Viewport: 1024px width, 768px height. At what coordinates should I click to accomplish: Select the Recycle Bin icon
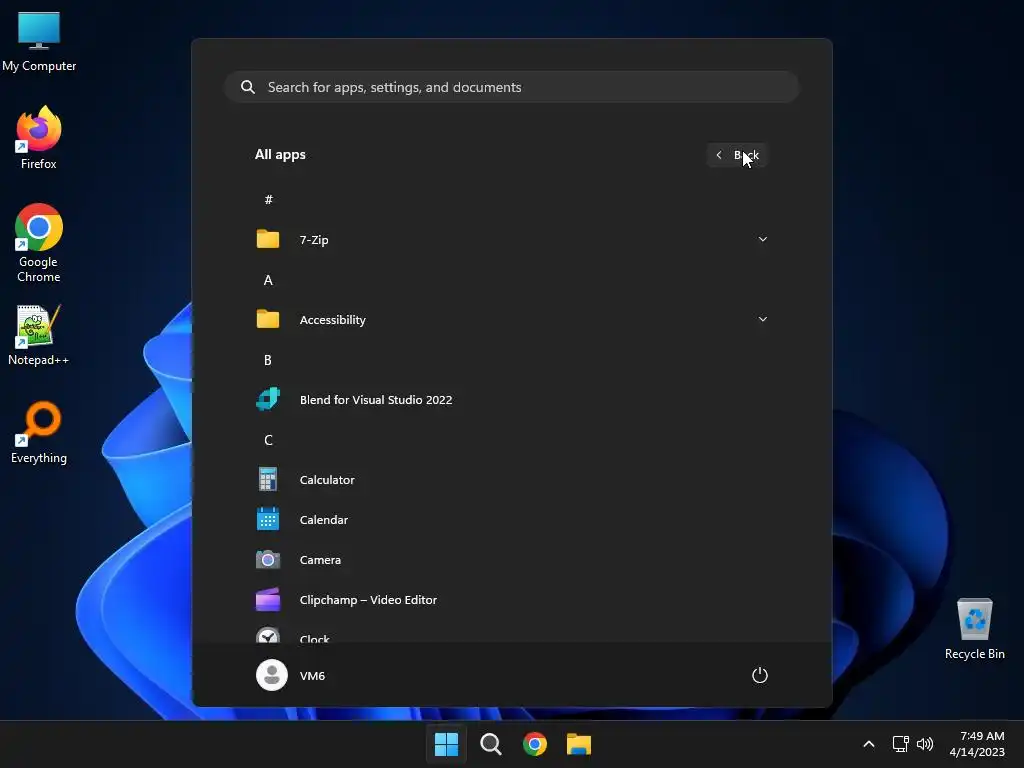click(974, 629)
